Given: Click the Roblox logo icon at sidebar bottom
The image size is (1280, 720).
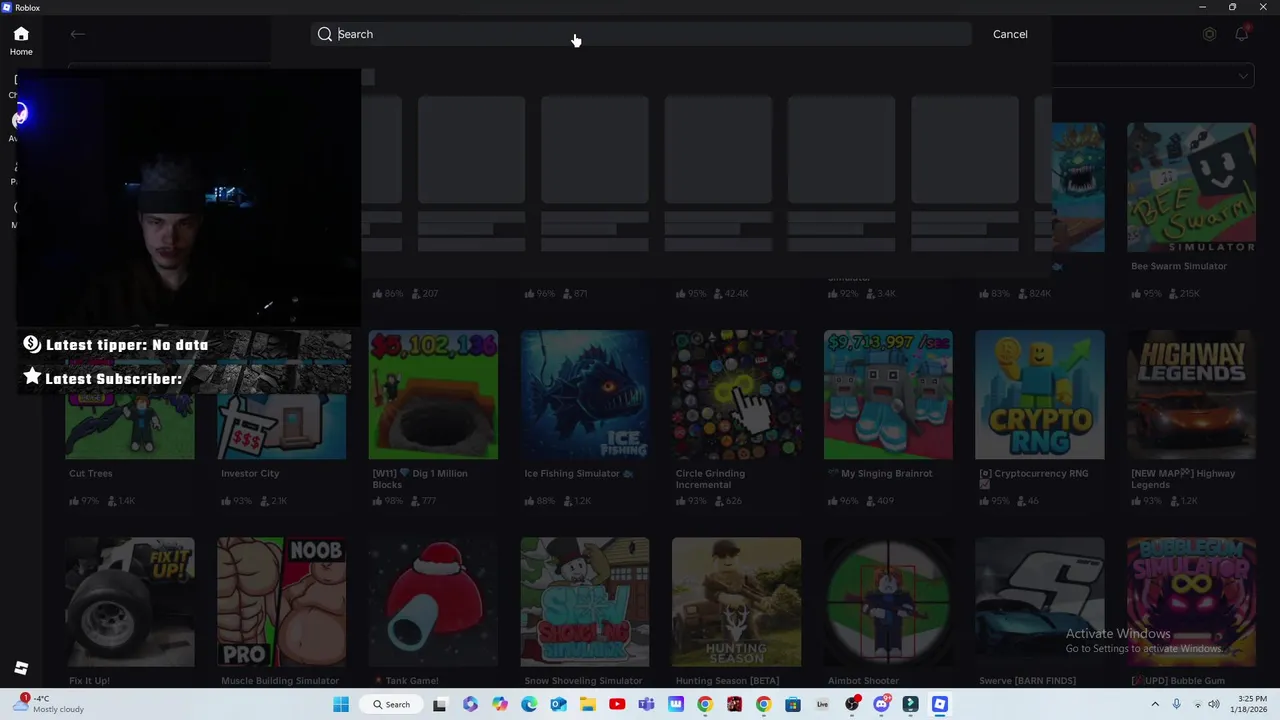Looking at the screenshot, I should pos(21,668).
